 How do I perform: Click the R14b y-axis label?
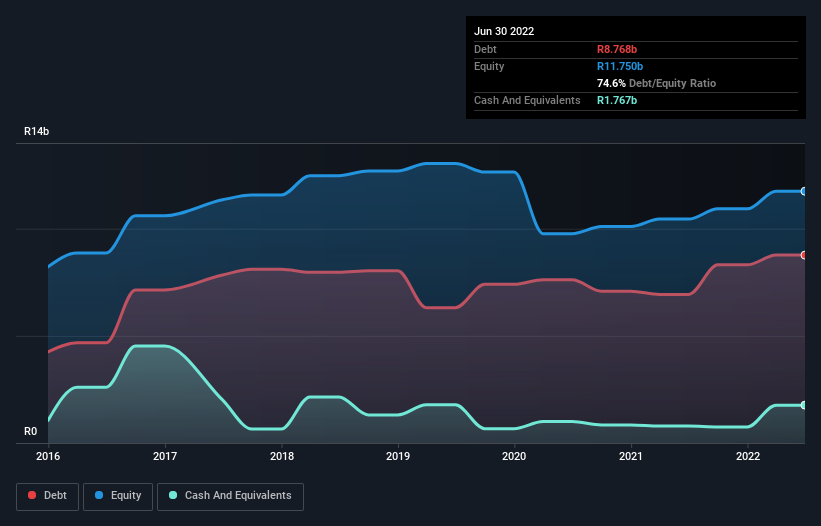pos(37,131)
